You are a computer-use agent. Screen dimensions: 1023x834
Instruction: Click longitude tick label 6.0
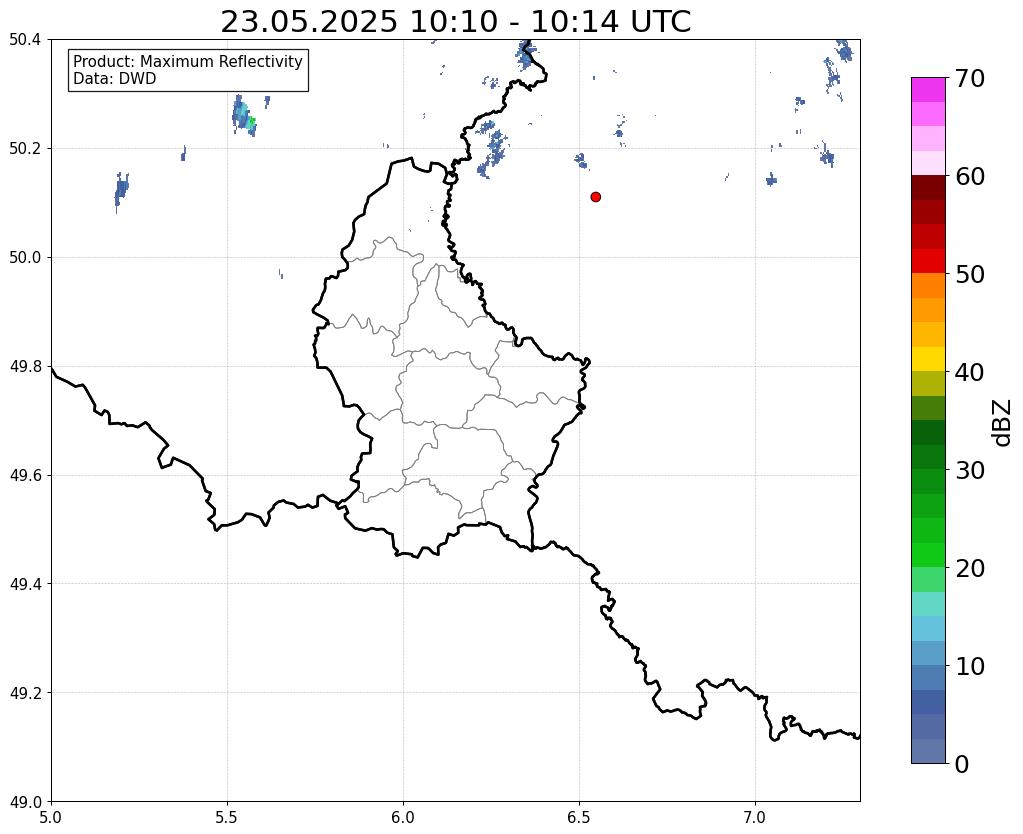[x=403, y=817]
